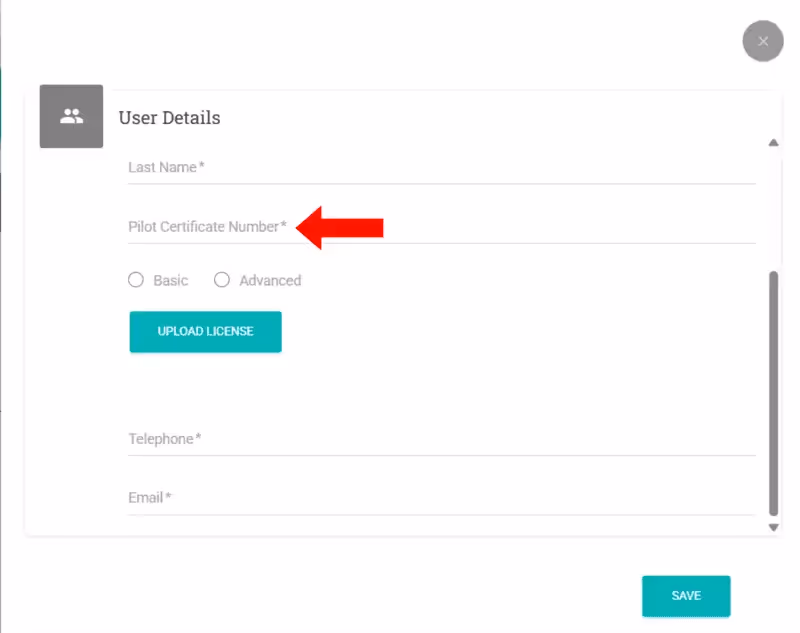Click scrollbar track above the thumb
800x633 pixels.
[773, 210]
